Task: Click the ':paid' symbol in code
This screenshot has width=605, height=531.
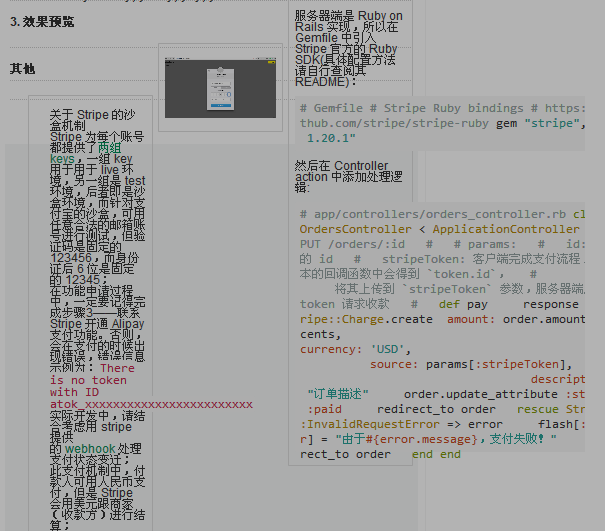Action: (324, 409)
